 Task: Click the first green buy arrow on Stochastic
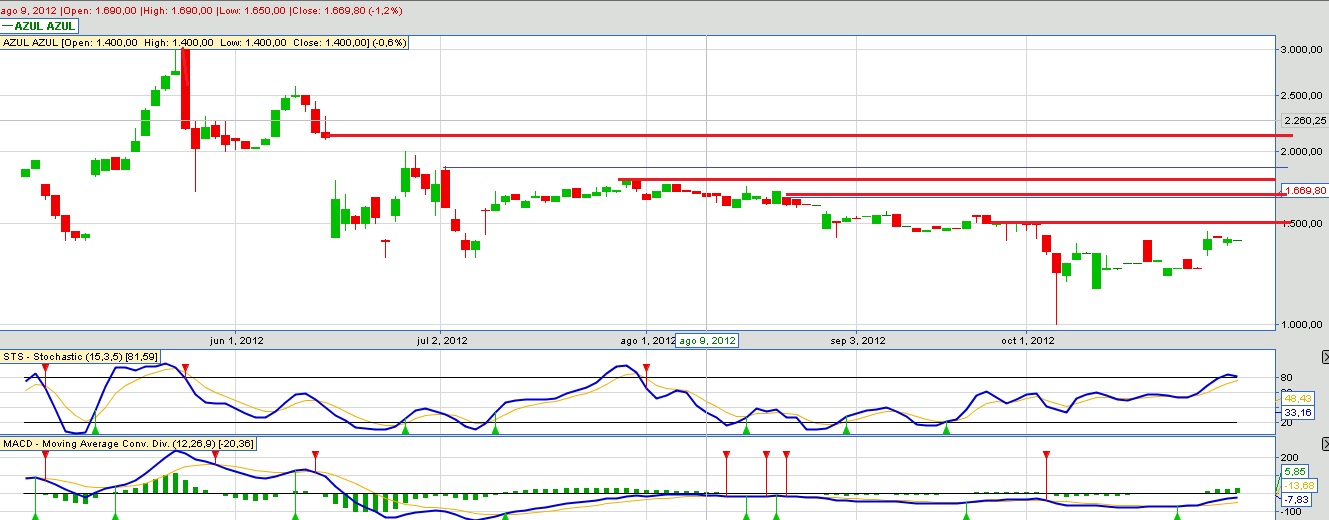pos(95,429)
